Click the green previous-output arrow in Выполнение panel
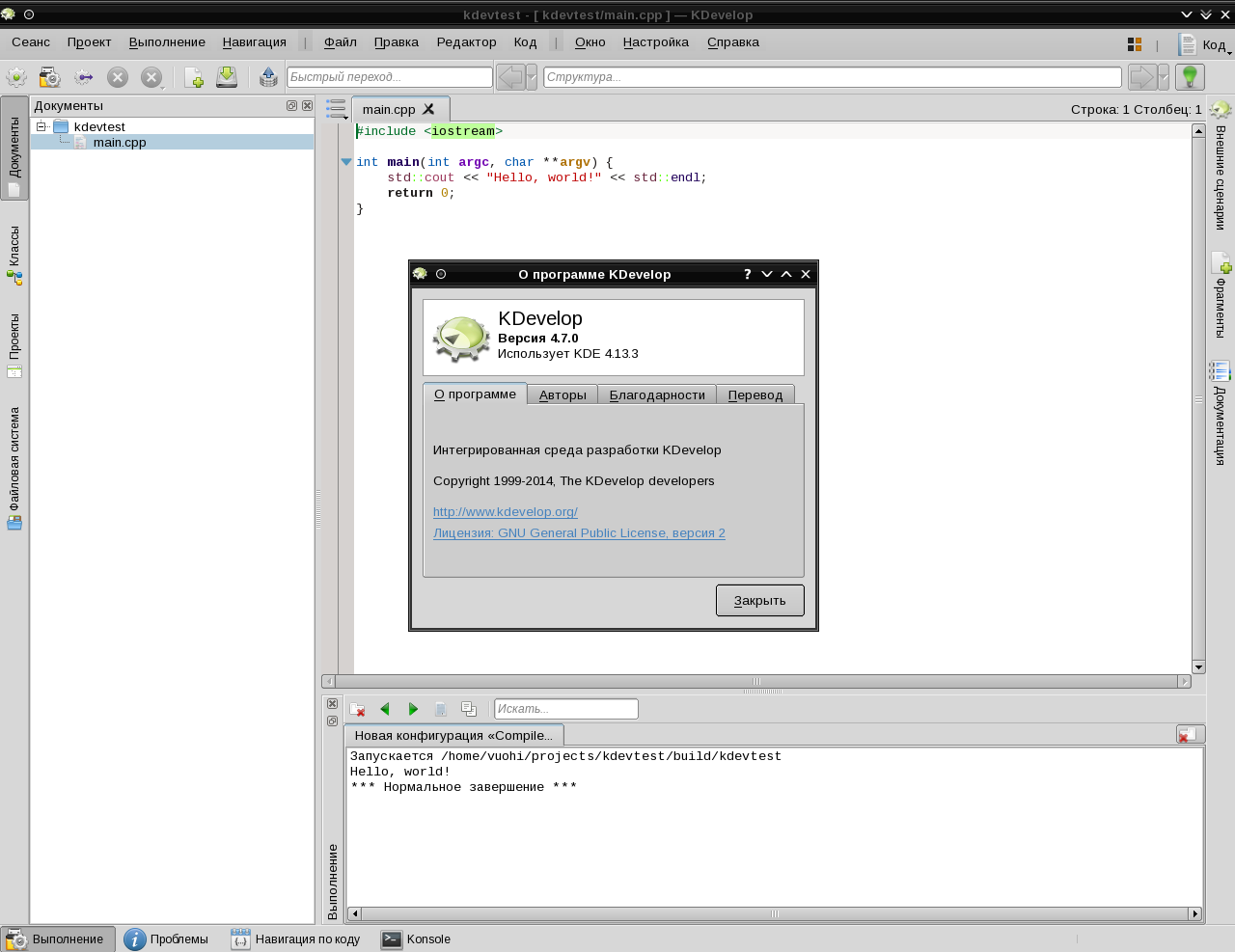The height and width of the screenshot is (952, 1235). pyautogui.click(x=385, y=709)
